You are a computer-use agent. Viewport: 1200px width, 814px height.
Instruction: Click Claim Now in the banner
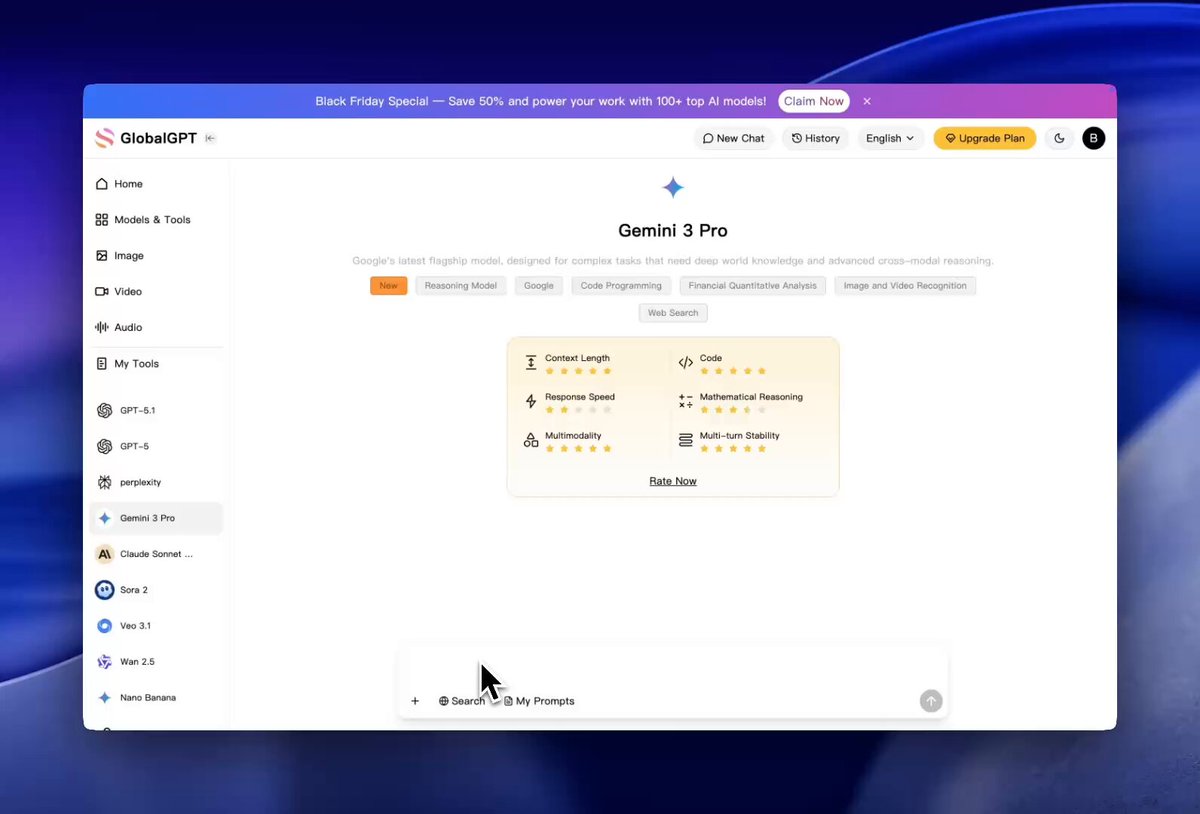tap(813, 101)
